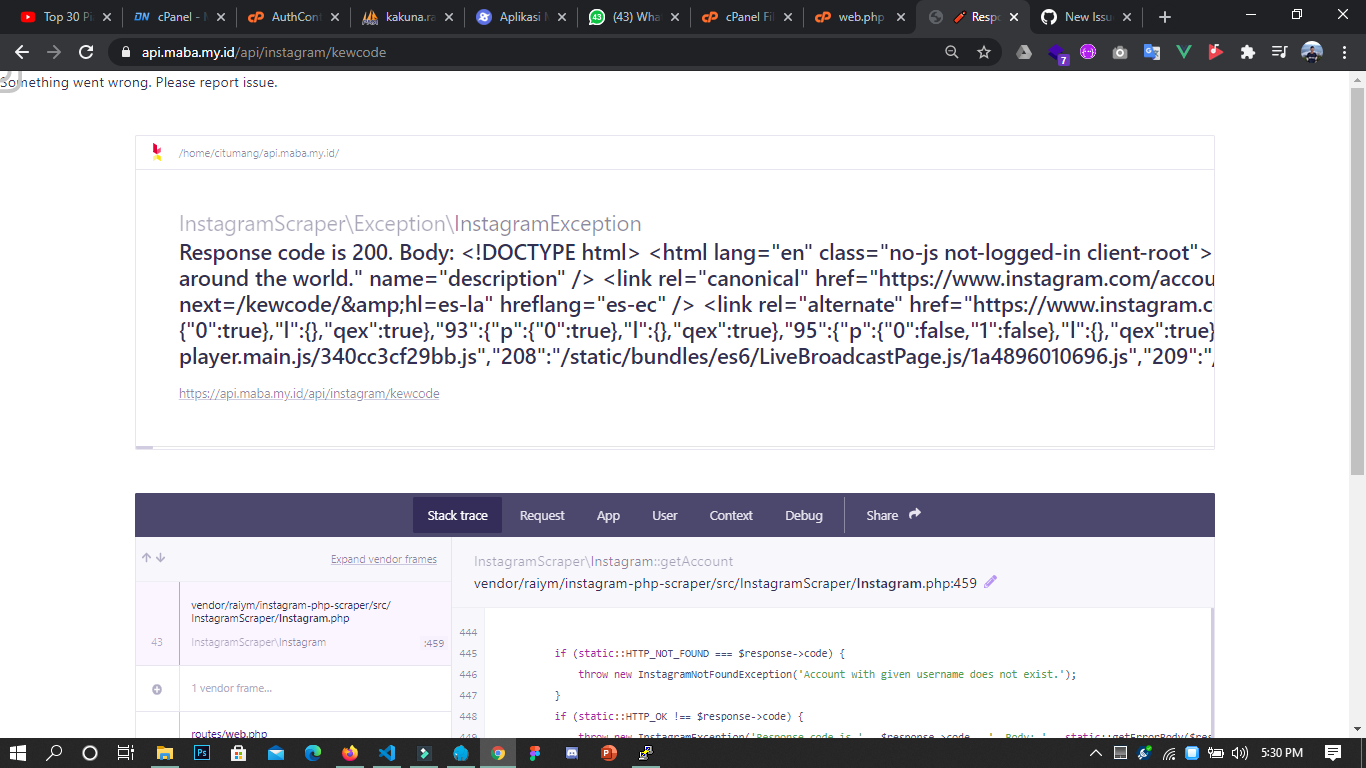
Task: Open the Debug tab
Action: (x=803, y=515)
